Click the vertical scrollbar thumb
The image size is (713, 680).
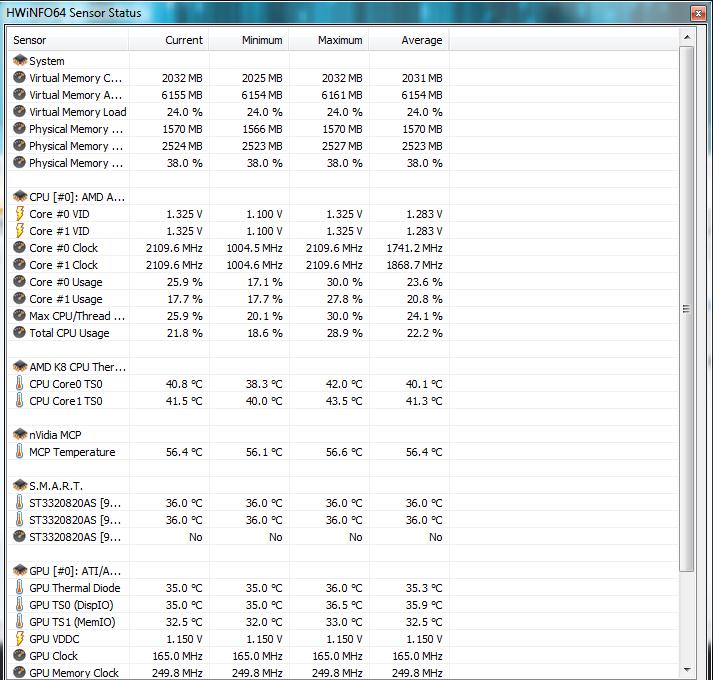(x=687, y=308)
